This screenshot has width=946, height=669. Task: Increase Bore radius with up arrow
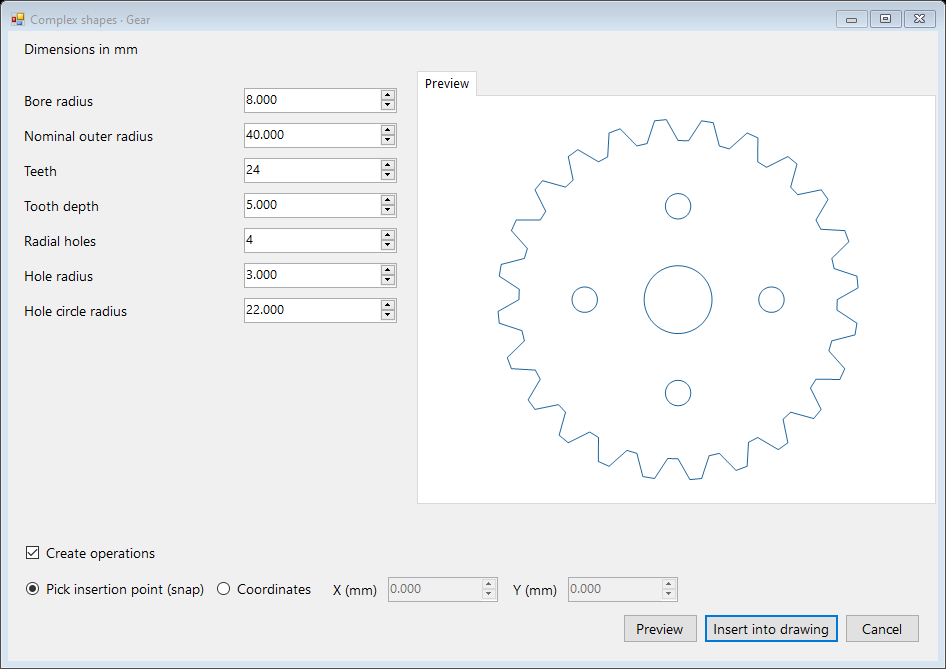click(x=388, y=95)
